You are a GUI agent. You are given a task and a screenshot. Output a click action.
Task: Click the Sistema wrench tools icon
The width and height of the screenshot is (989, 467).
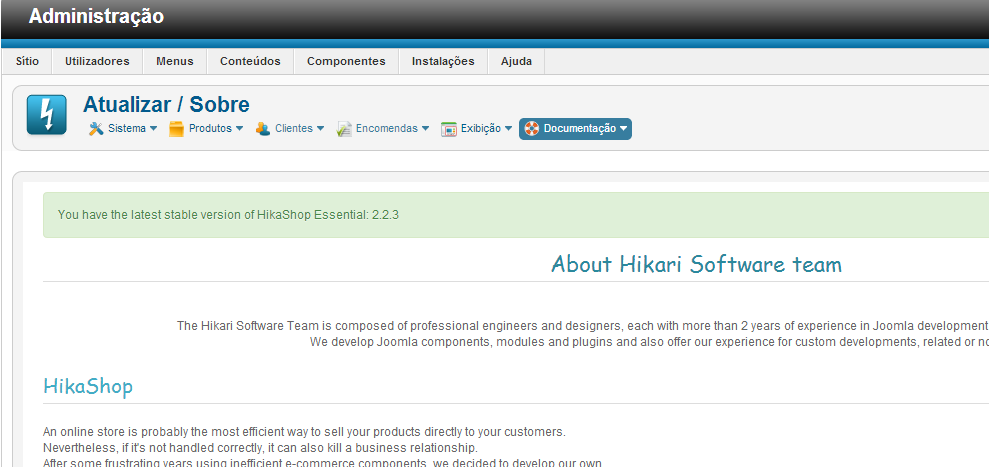pos(96,129)
